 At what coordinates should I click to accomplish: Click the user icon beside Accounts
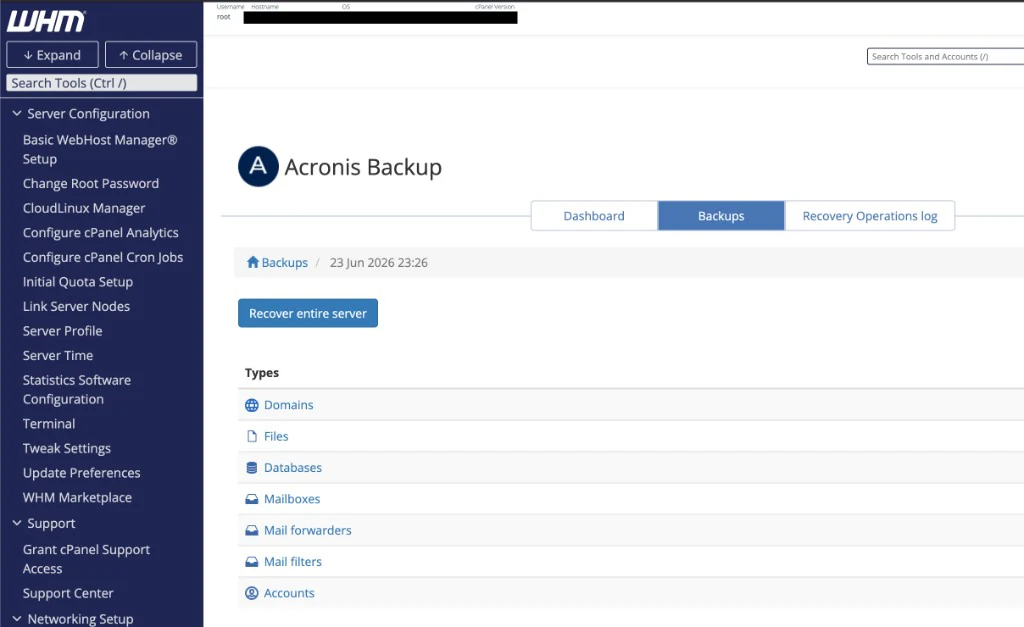pos(251,593)
